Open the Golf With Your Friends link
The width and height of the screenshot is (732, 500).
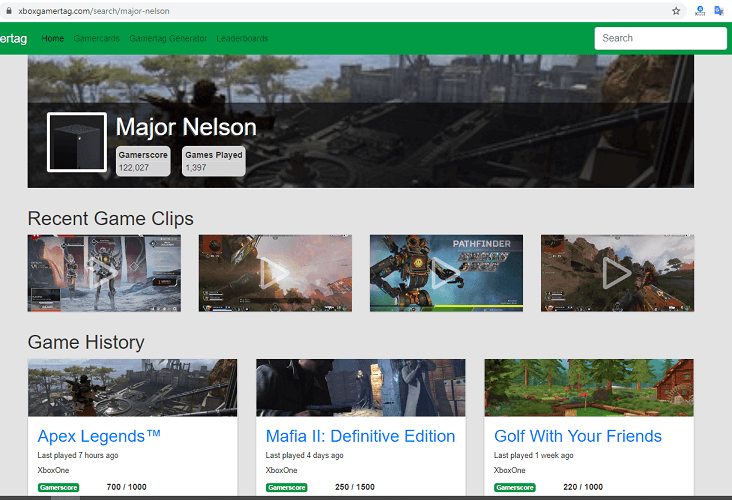[578, 436]
